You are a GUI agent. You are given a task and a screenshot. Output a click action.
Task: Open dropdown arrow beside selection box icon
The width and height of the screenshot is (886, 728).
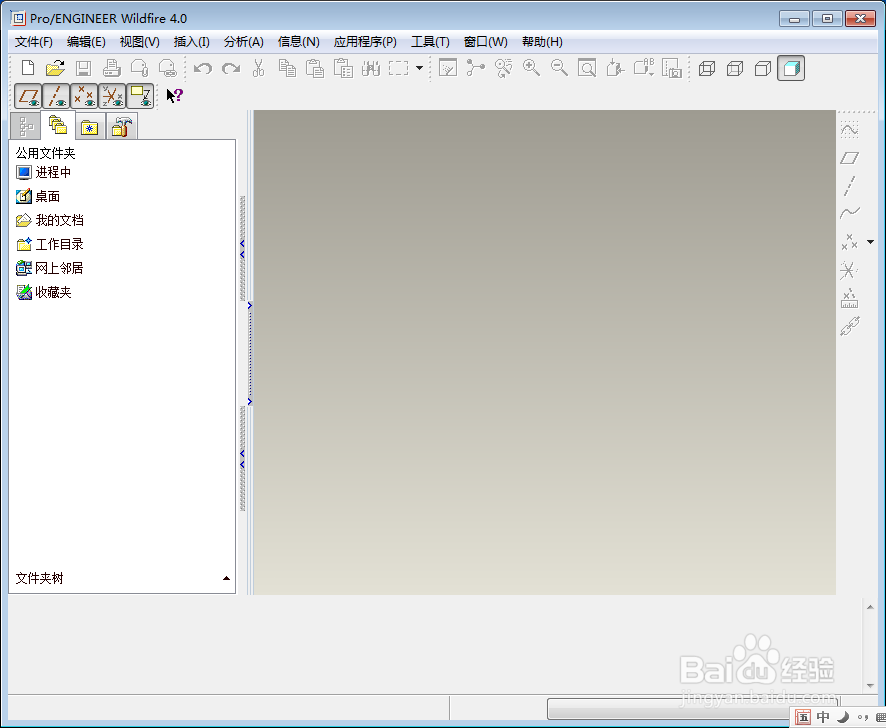(419, 68)
